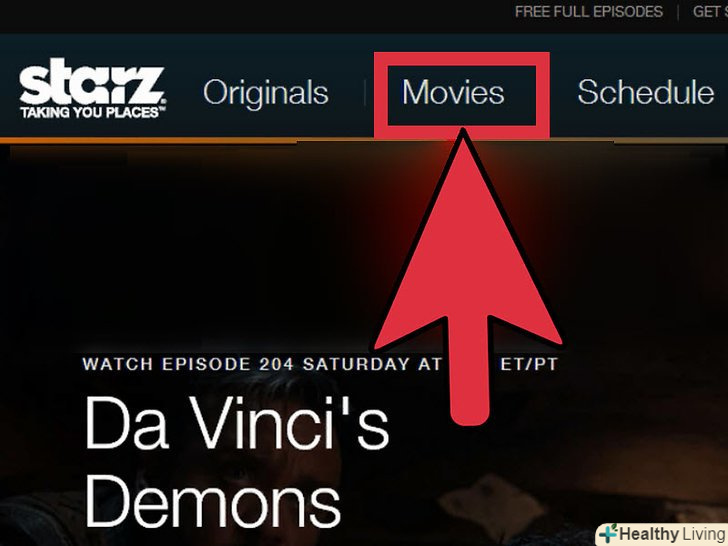Open the Schedule menu
Image resolution: width=728 pixels, height=546 pixels.
645,92
